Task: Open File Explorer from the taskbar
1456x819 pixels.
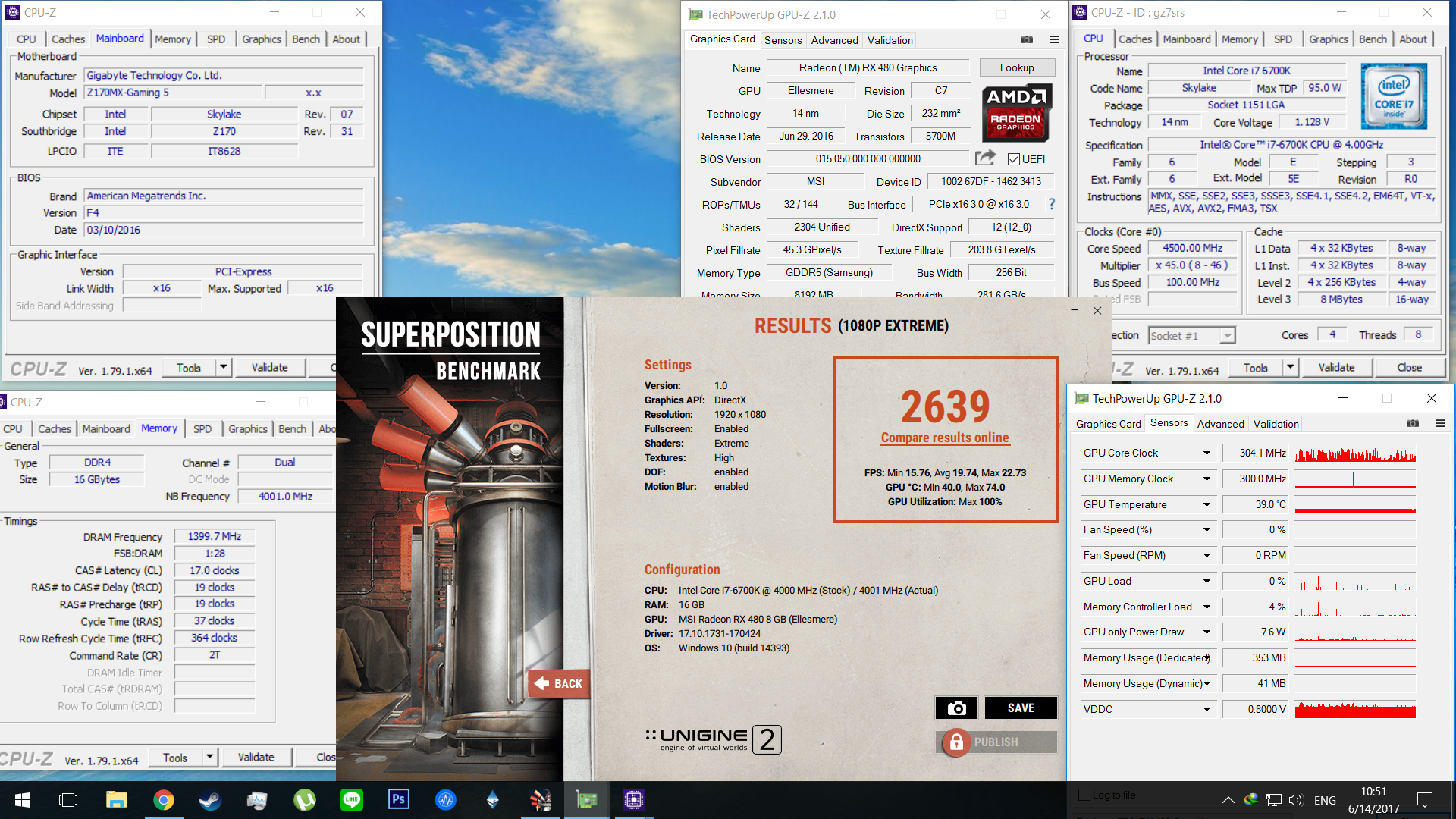Action: 116,799
